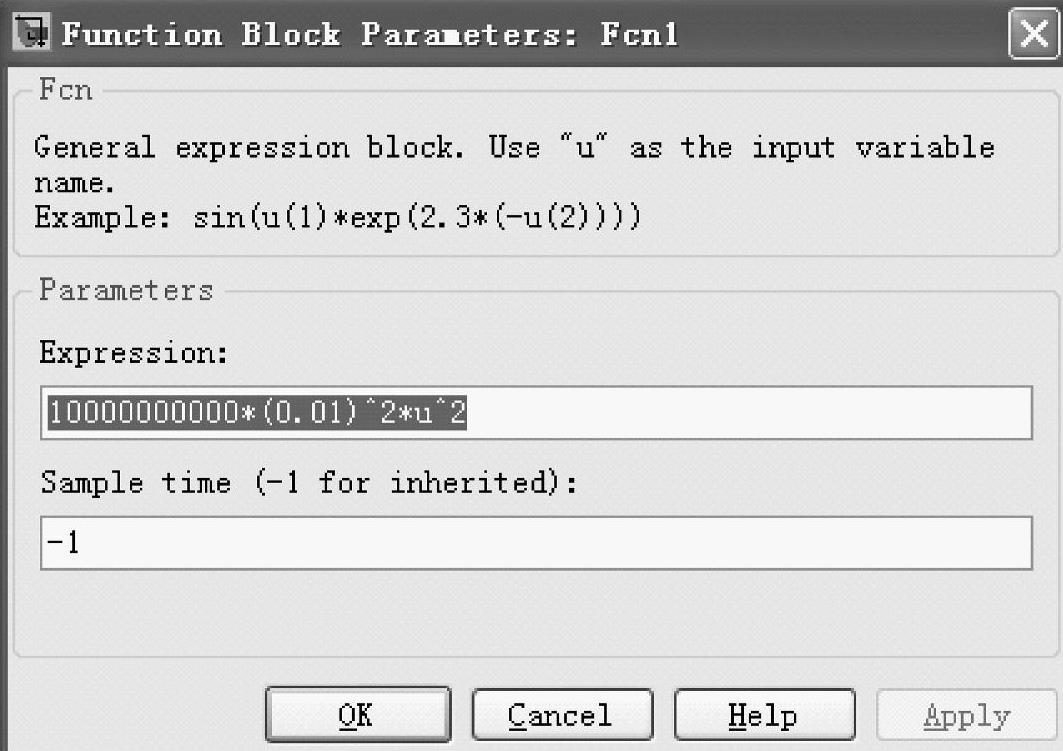Click the General expression block description line
The width and height of the screenshot is (1063, 751).
click(x=514, y=148)
